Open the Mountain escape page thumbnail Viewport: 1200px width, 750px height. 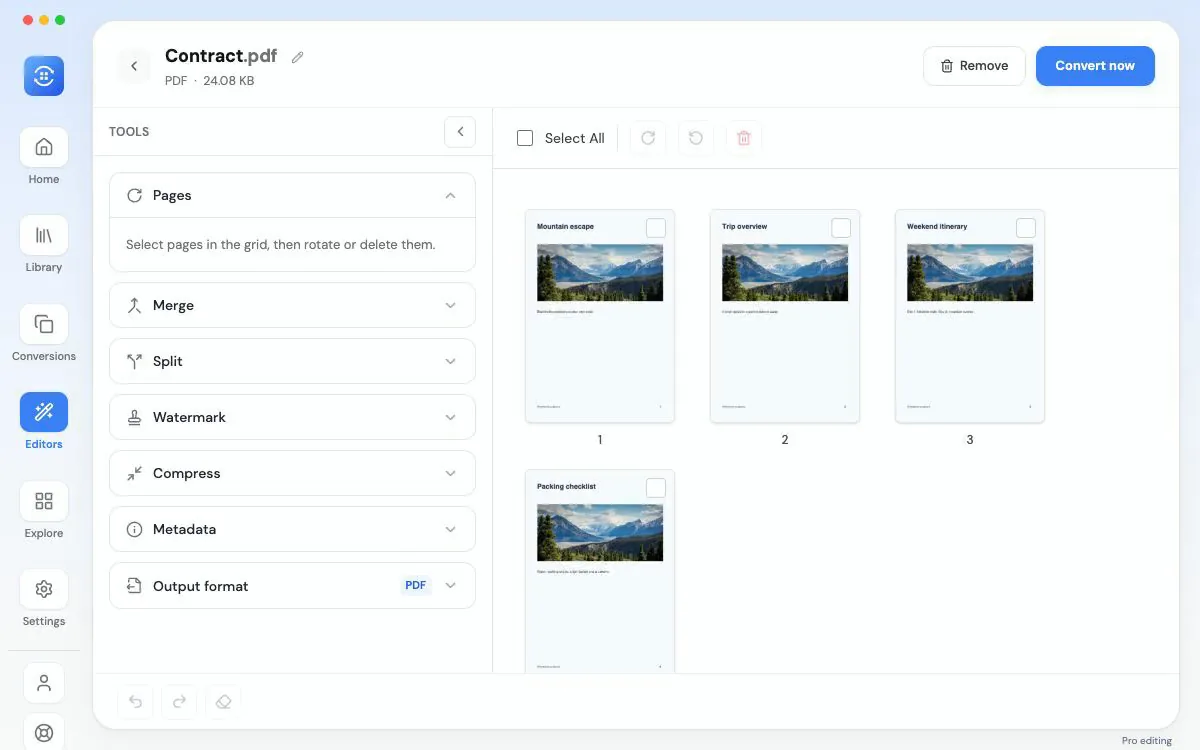(600, 316)
